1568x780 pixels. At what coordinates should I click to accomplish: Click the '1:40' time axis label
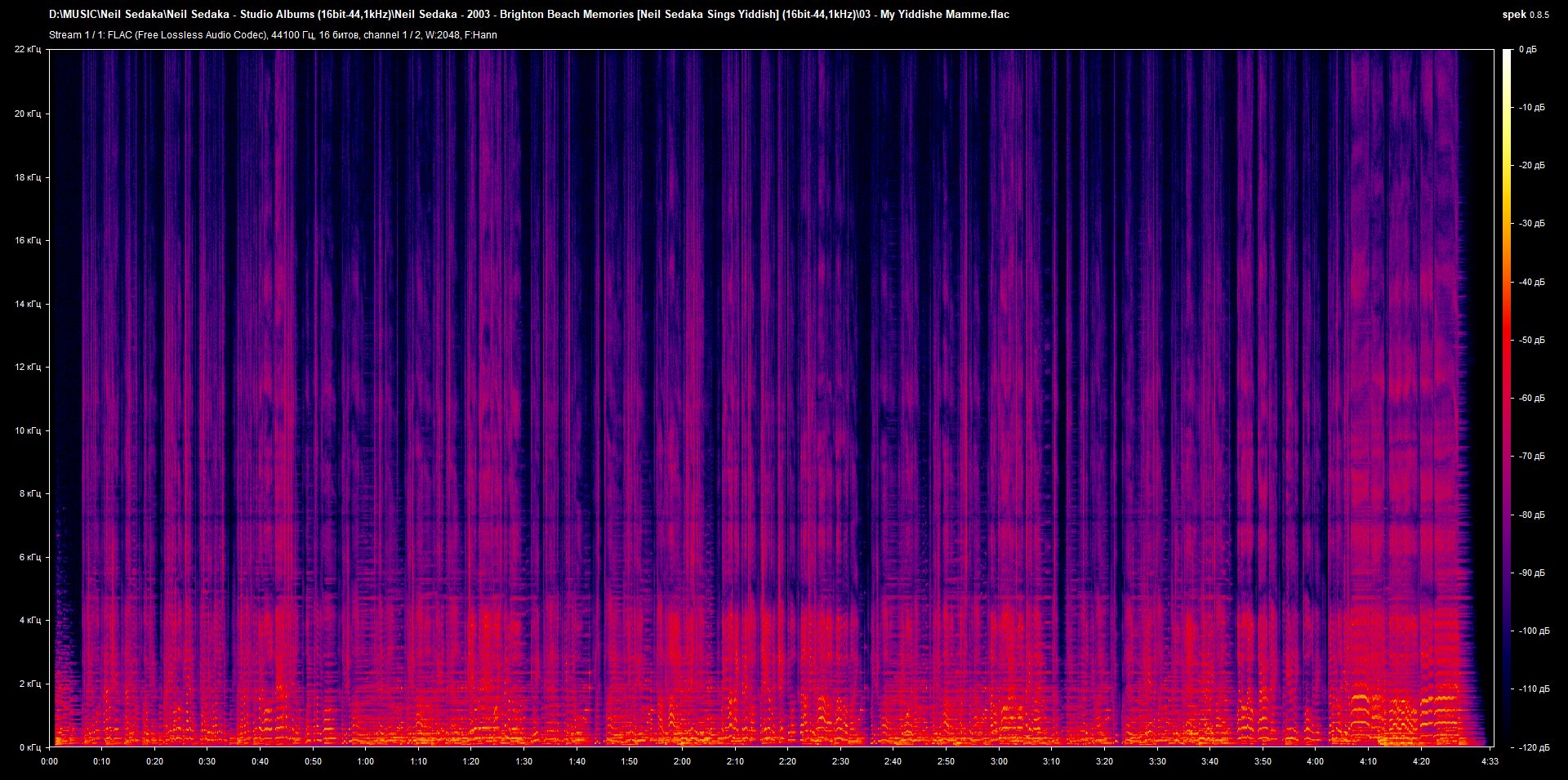[577, 761]
